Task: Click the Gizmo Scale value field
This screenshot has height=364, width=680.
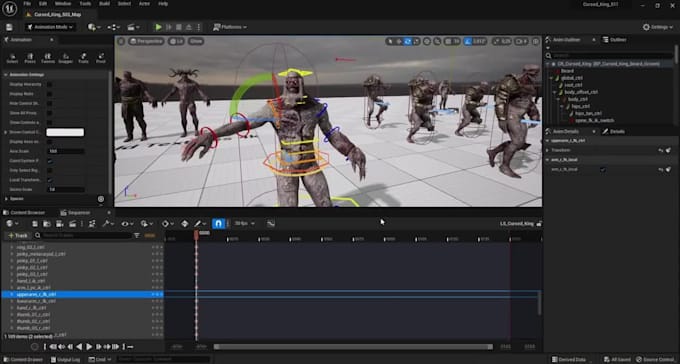Action: (65, 189)
